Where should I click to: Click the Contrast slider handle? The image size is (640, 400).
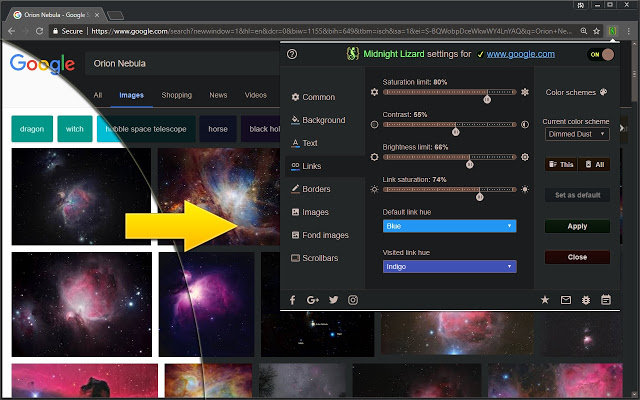[x=456, y=129]
